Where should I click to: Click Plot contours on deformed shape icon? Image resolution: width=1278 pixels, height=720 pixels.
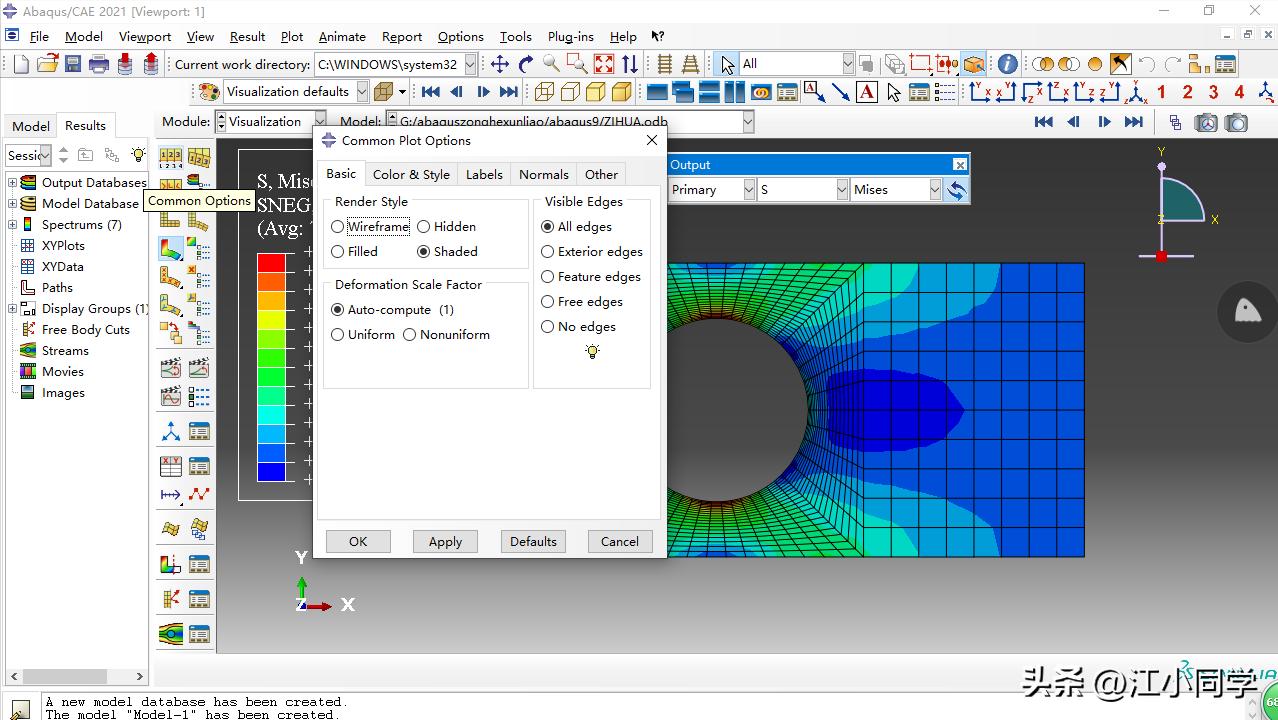[x=171, y=248]
